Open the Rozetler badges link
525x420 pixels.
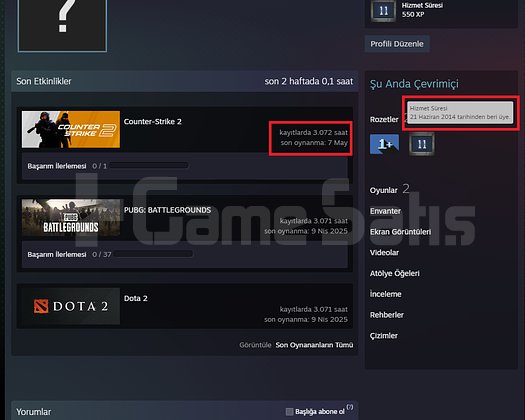pyautogui.click(x=384, y=120)
